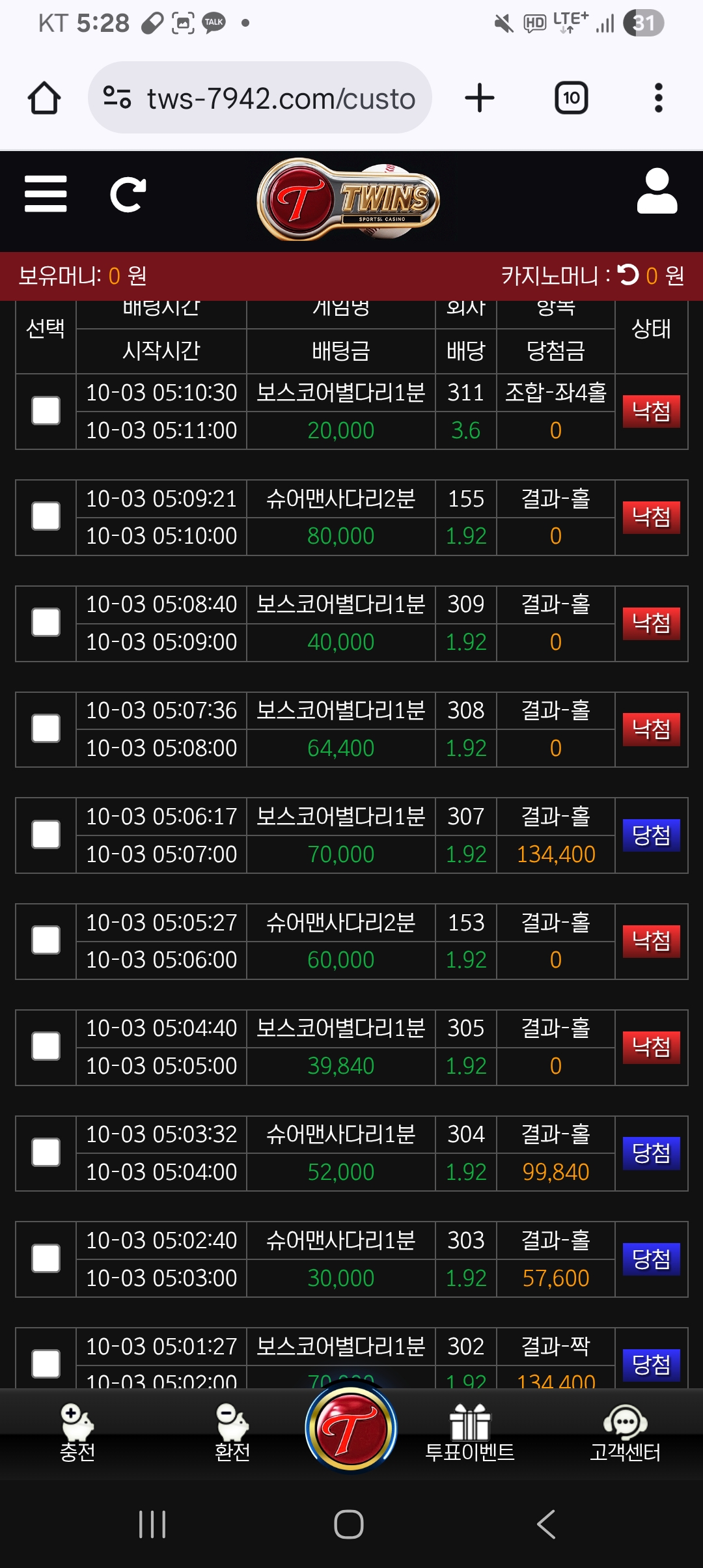Viewport: 703px width, 1568px height.
Task: Refresh casino money balance icon
Action: 628,275
